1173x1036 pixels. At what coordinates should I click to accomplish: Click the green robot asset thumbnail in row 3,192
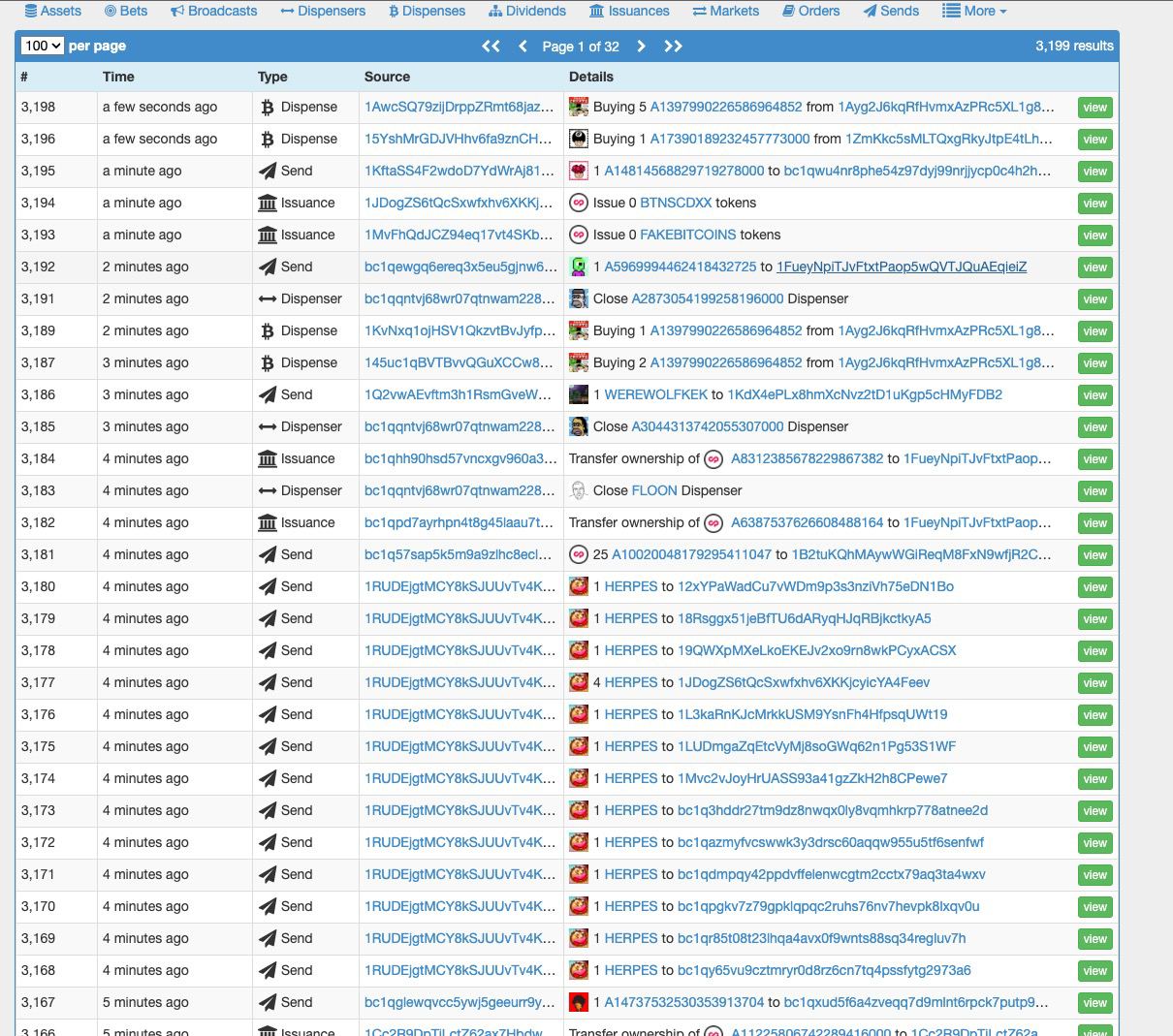coord(579,267)
